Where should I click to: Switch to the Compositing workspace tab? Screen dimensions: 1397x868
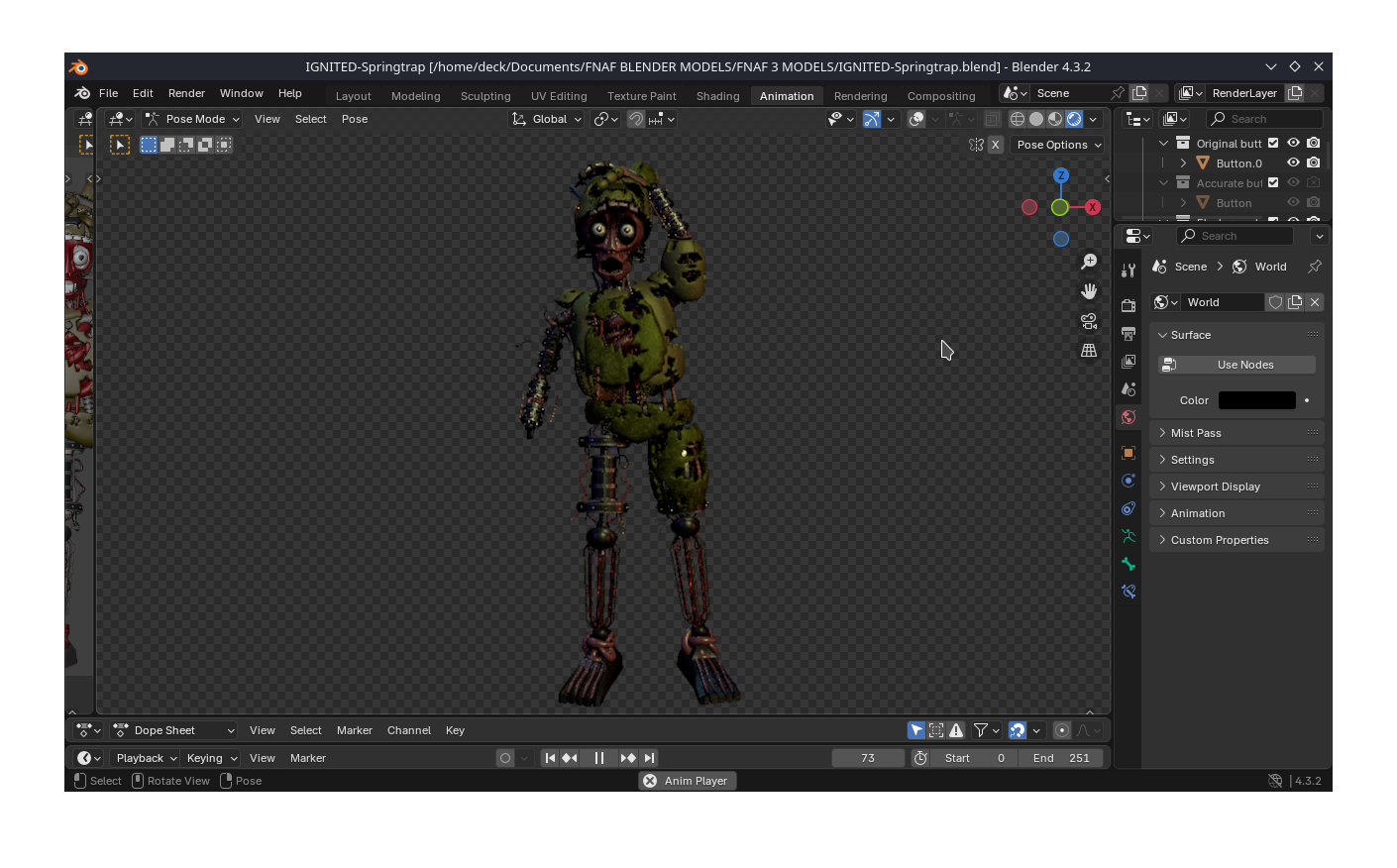tap(941, 96)
